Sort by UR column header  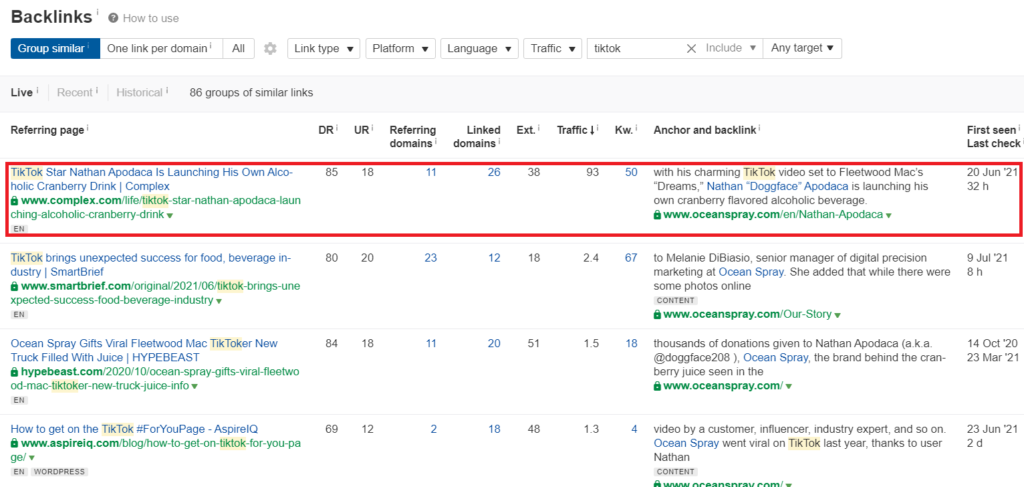[362, 130]
